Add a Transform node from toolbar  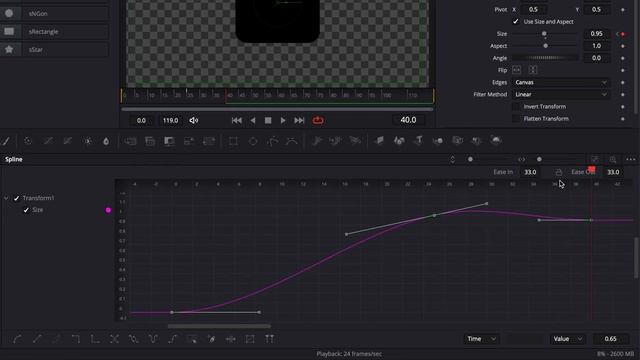coord(209,141)
